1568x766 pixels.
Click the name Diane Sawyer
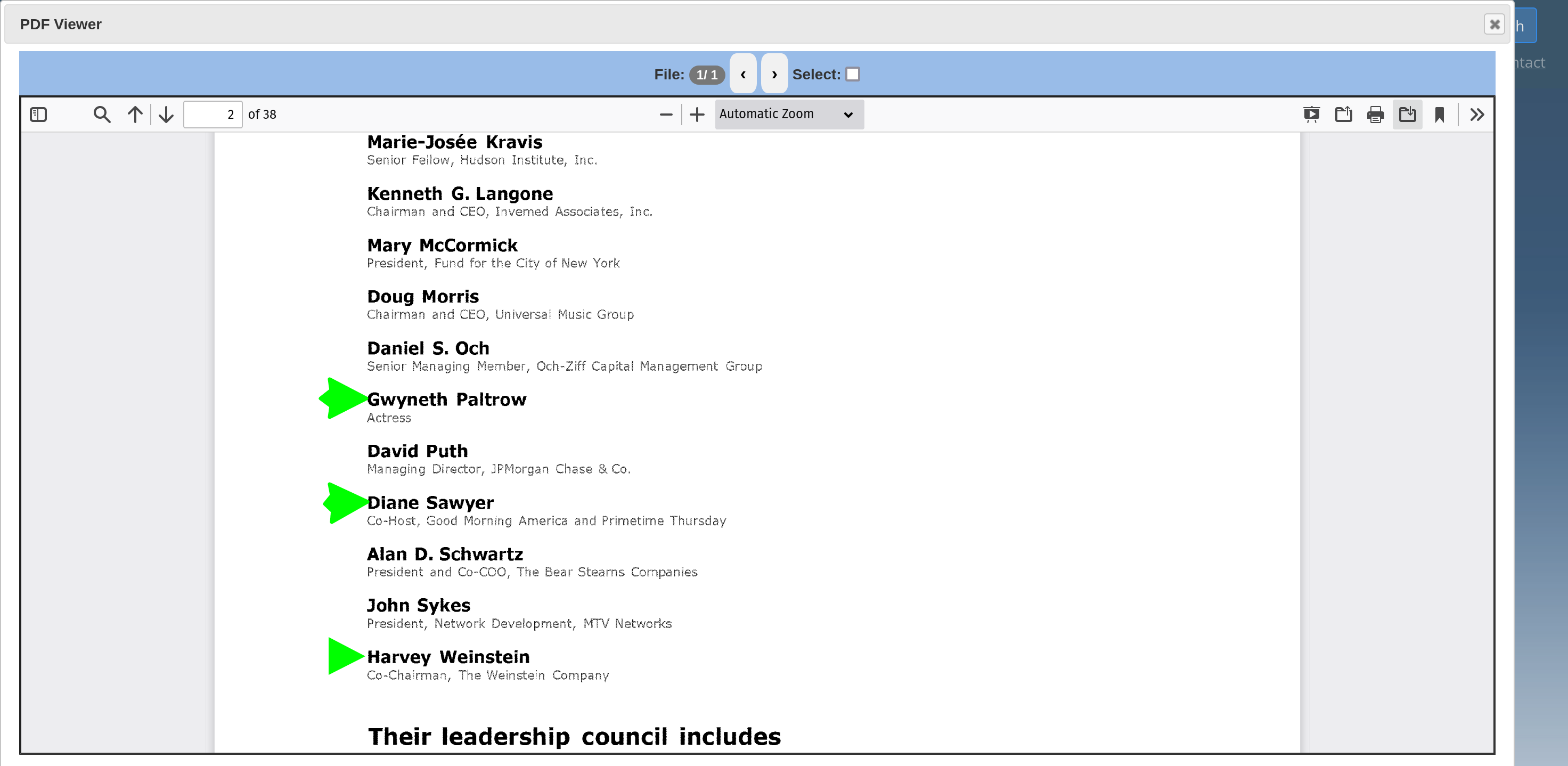click(430, 502)
